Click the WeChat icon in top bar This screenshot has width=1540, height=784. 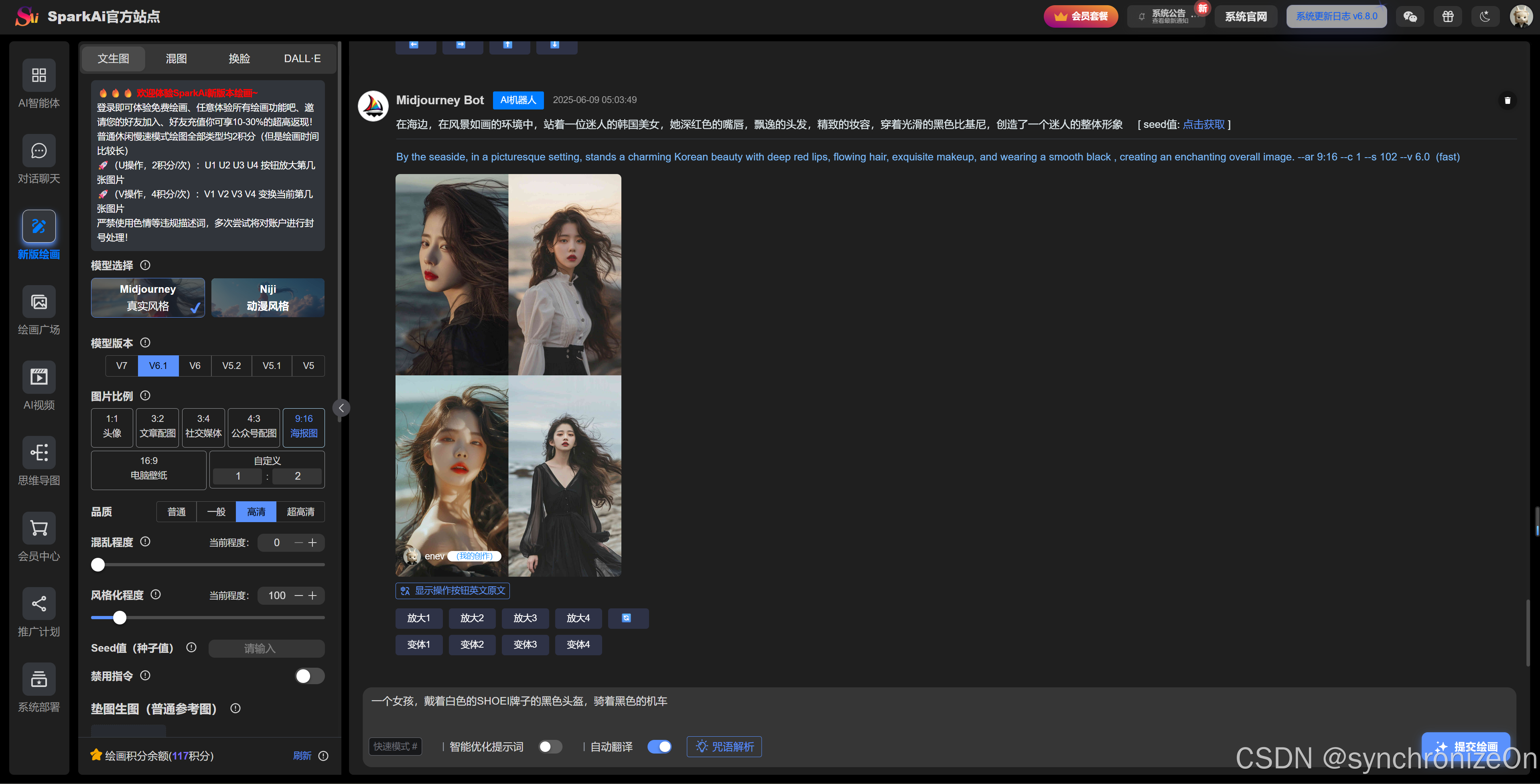(x=1410, y=17)
